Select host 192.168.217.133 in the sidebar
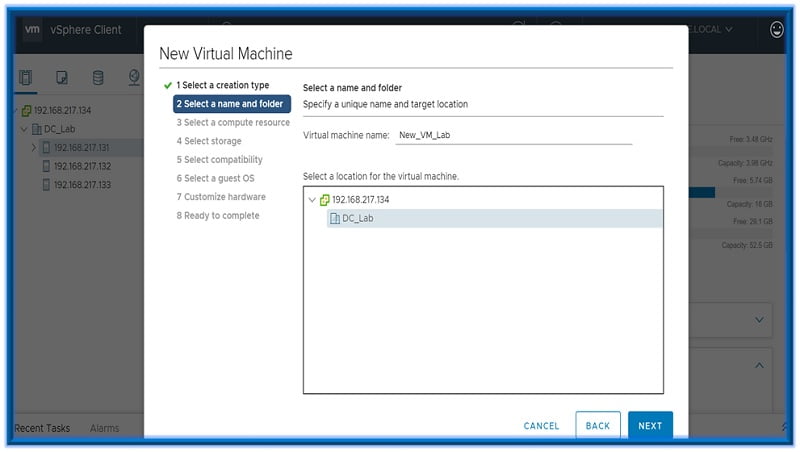 coord(81,185)
